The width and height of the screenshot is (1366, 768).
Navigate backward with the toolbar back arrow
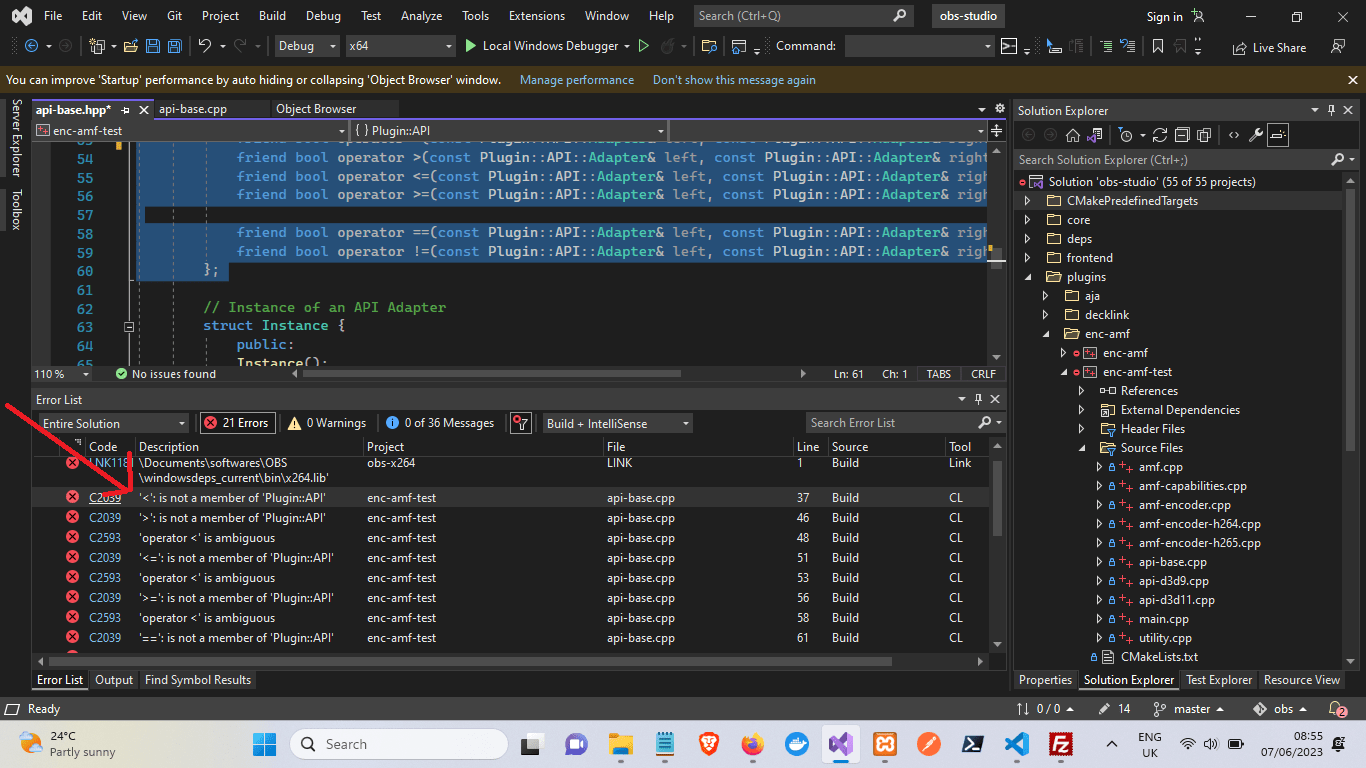click(30, 46)
